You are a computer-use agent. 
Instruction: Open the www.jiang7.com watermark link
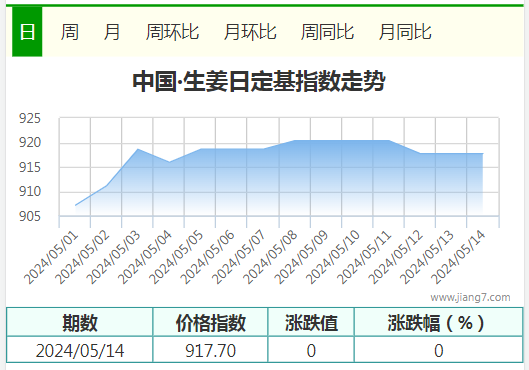click(470, 297)
